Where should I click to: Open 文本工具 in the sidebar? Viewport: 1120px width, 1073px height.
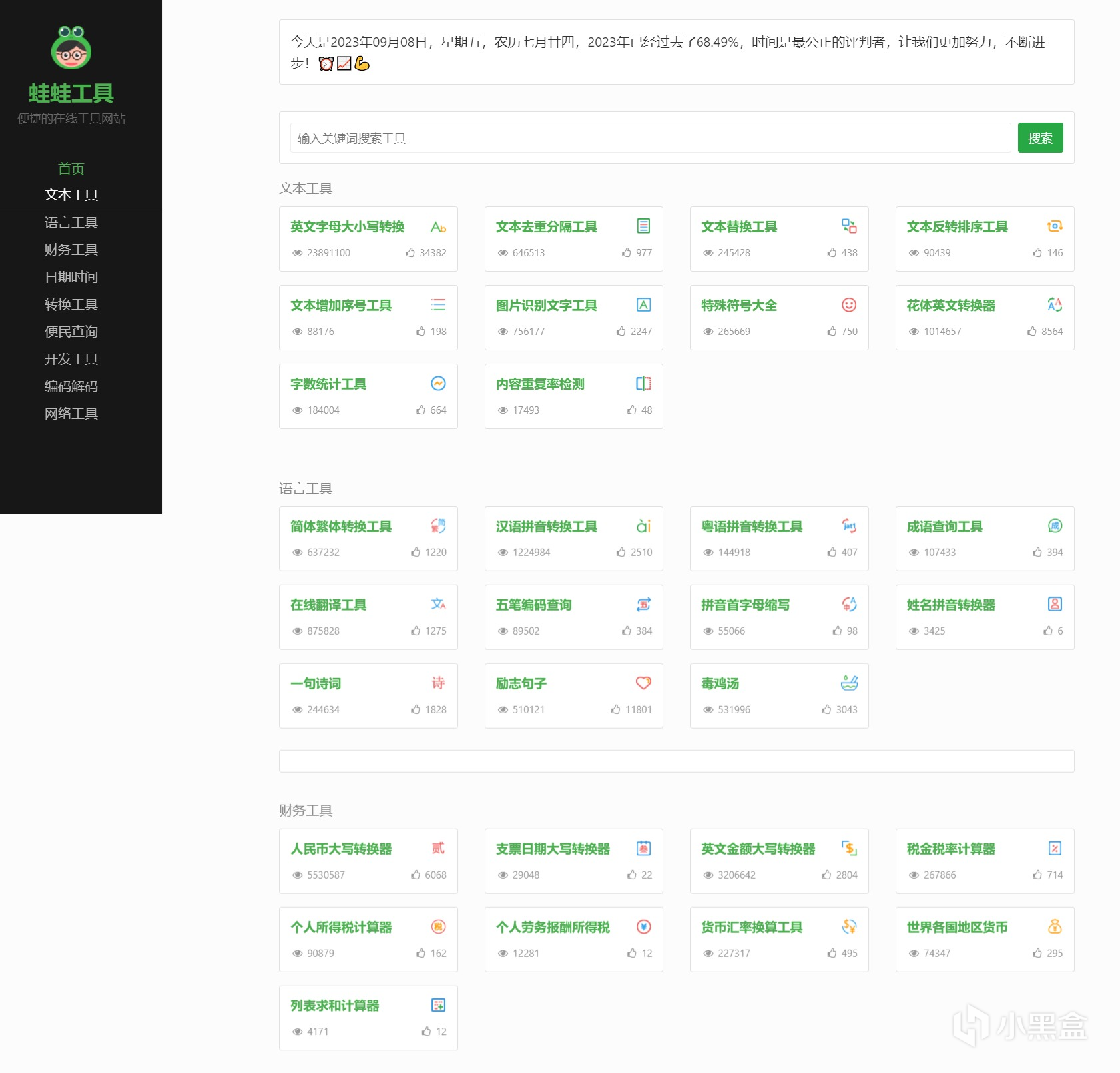(71, 195)
